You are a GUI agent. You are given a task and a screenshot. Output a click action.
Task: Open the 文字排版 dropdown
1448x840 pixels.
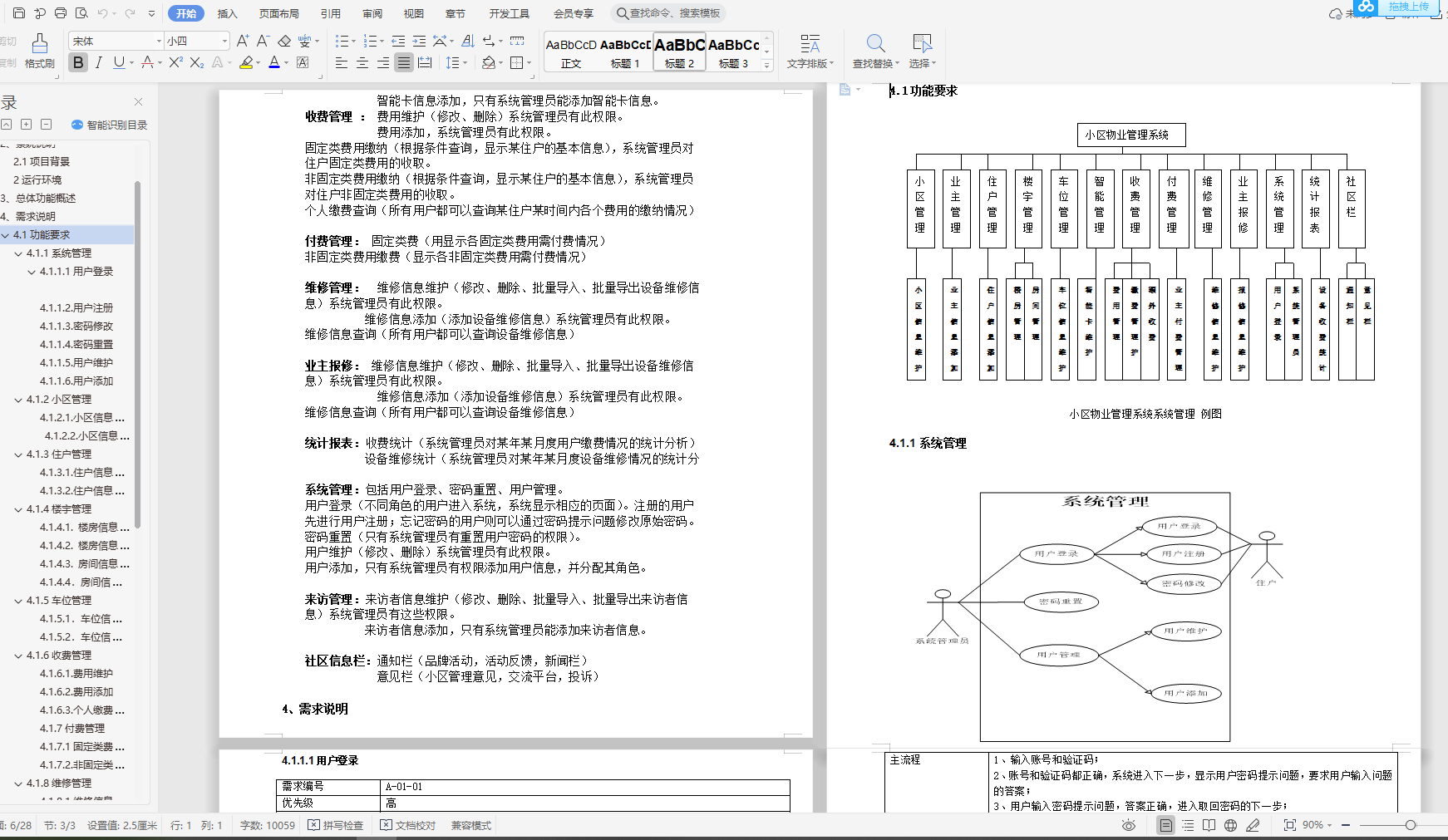pyautogui.click(x=810, y=52)
